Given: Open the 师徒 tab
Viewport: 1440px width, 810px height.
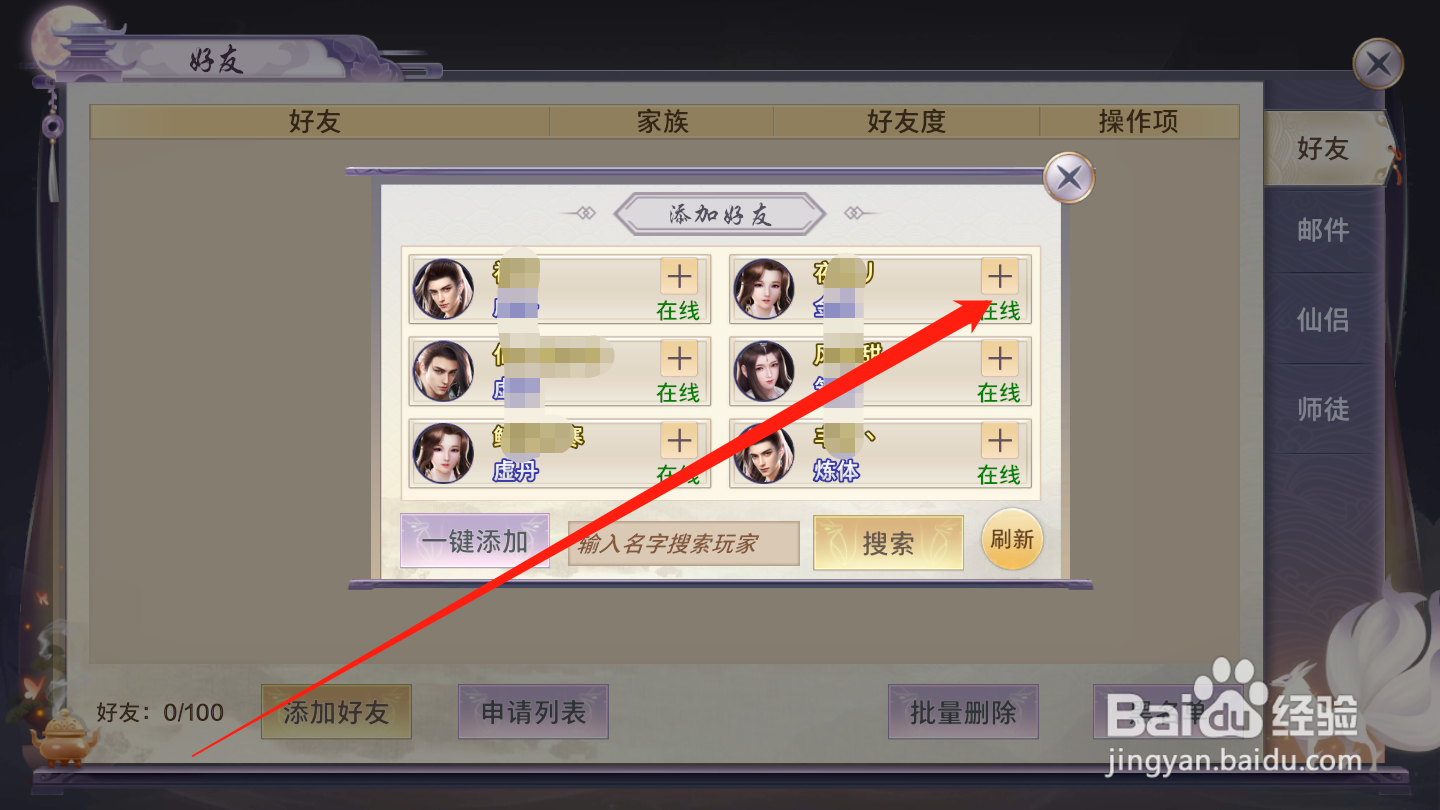Looking at the screenshot, I should (x=1323, y=409).
